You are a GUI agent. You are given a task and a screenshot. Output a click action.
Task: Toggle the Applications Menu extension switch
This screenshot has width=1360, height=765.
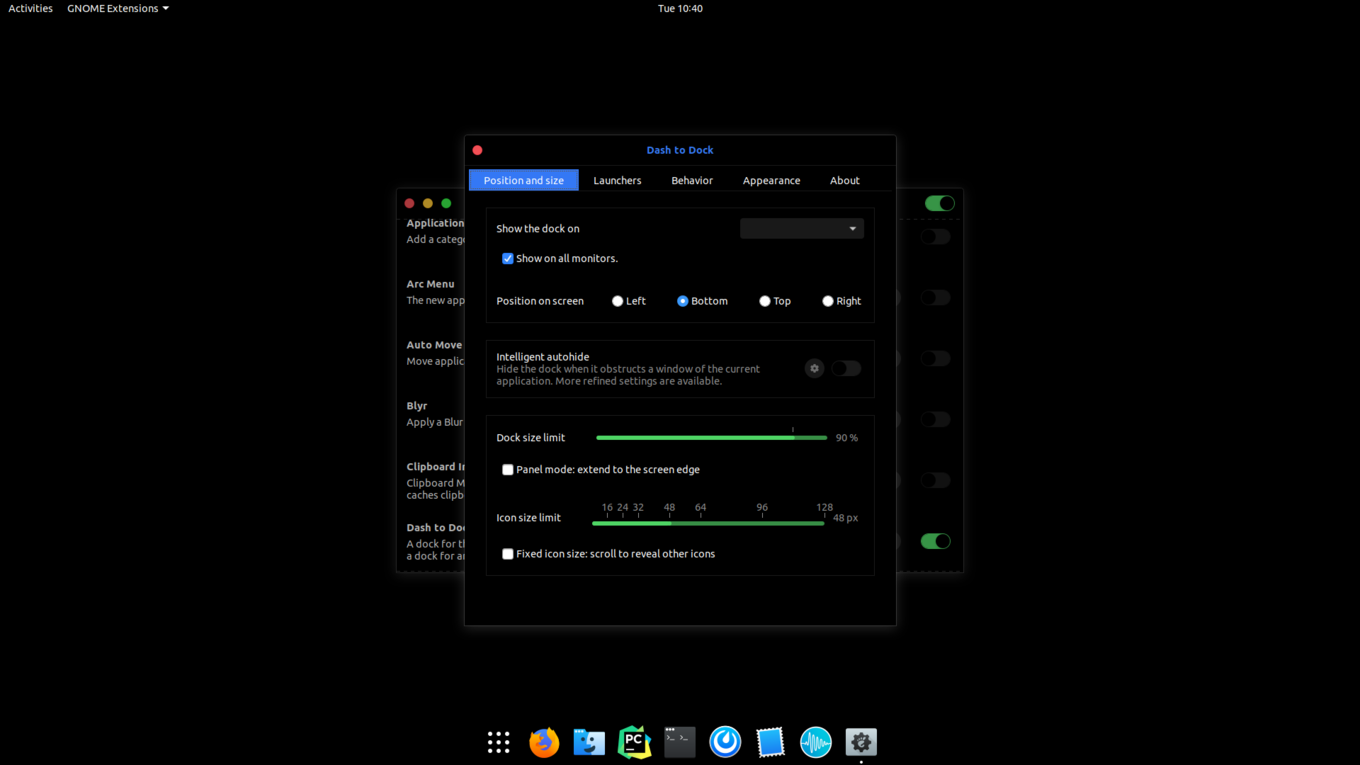pyautogui.click(x=935, y=237)
